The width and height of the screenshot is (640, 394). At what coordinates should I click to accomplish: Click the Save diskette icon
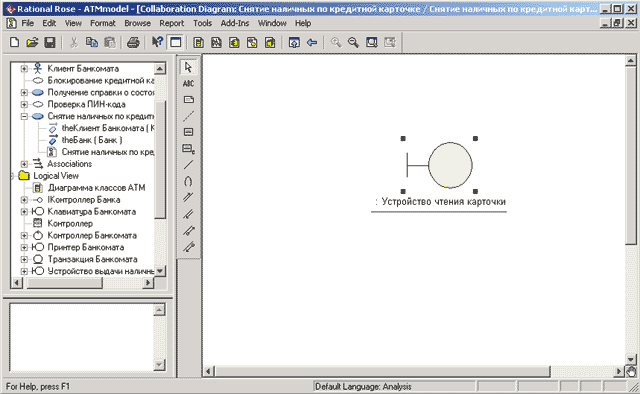click(50, 42)
